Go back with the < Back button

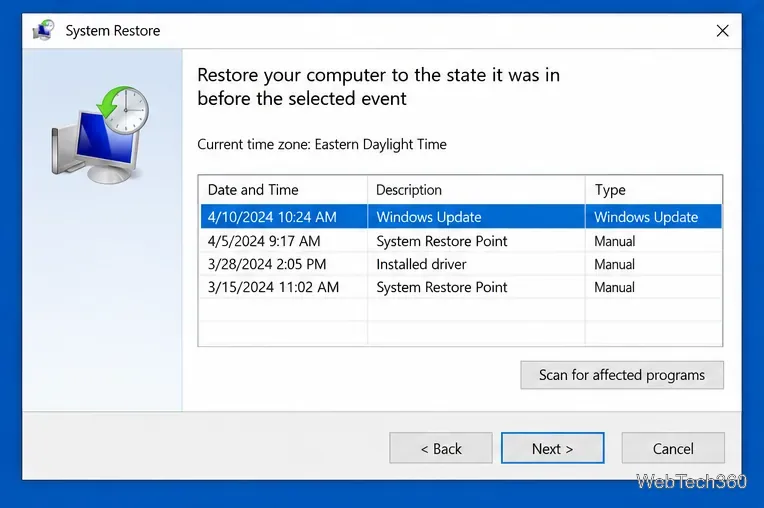441,448
